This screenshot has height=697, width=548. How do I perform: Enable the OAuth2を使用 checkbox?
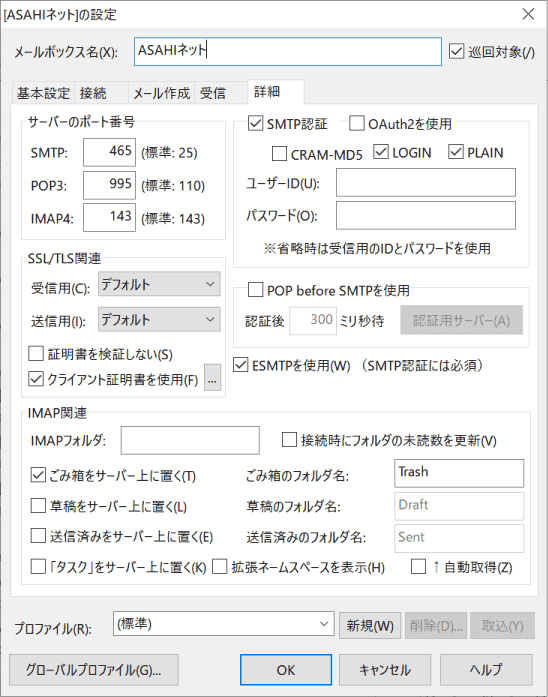[356, 124]
